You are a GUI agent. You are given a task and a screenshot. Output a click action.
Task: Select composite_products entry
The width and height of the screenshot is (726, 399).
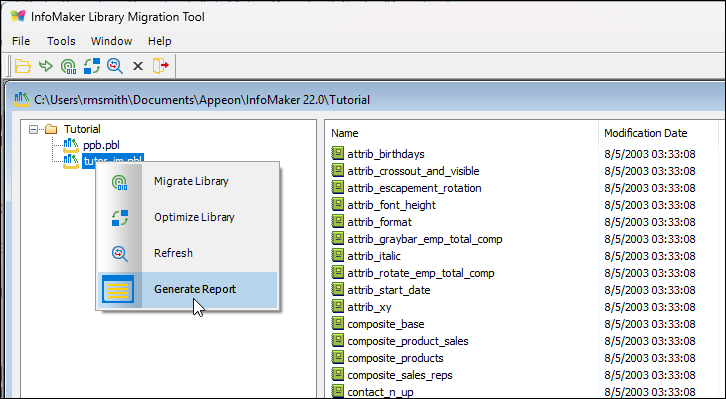coord(395,358)
